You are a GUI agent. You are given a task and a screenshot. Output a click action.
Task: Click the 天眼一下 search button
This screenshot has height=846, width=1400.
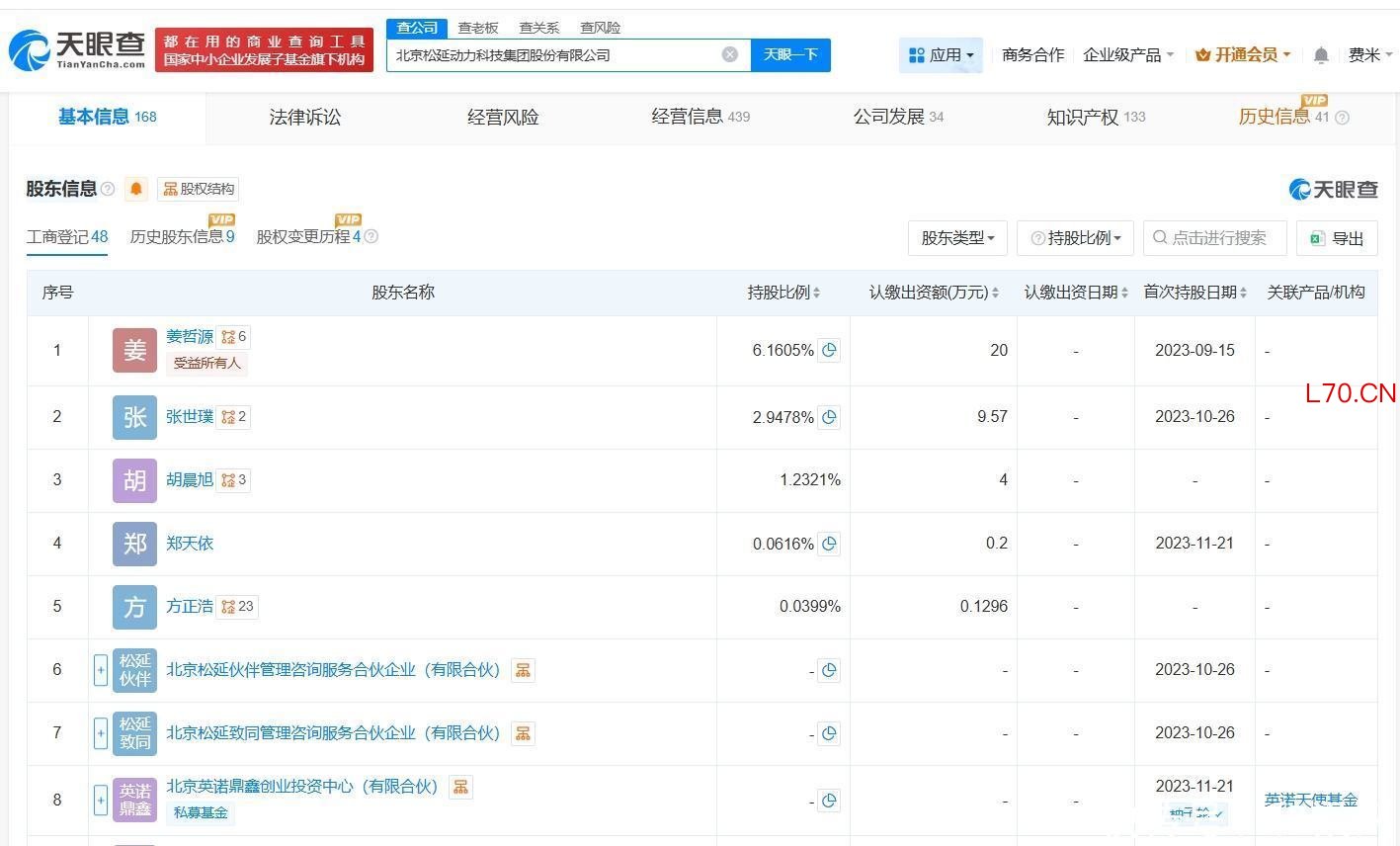tap(790, 54)
